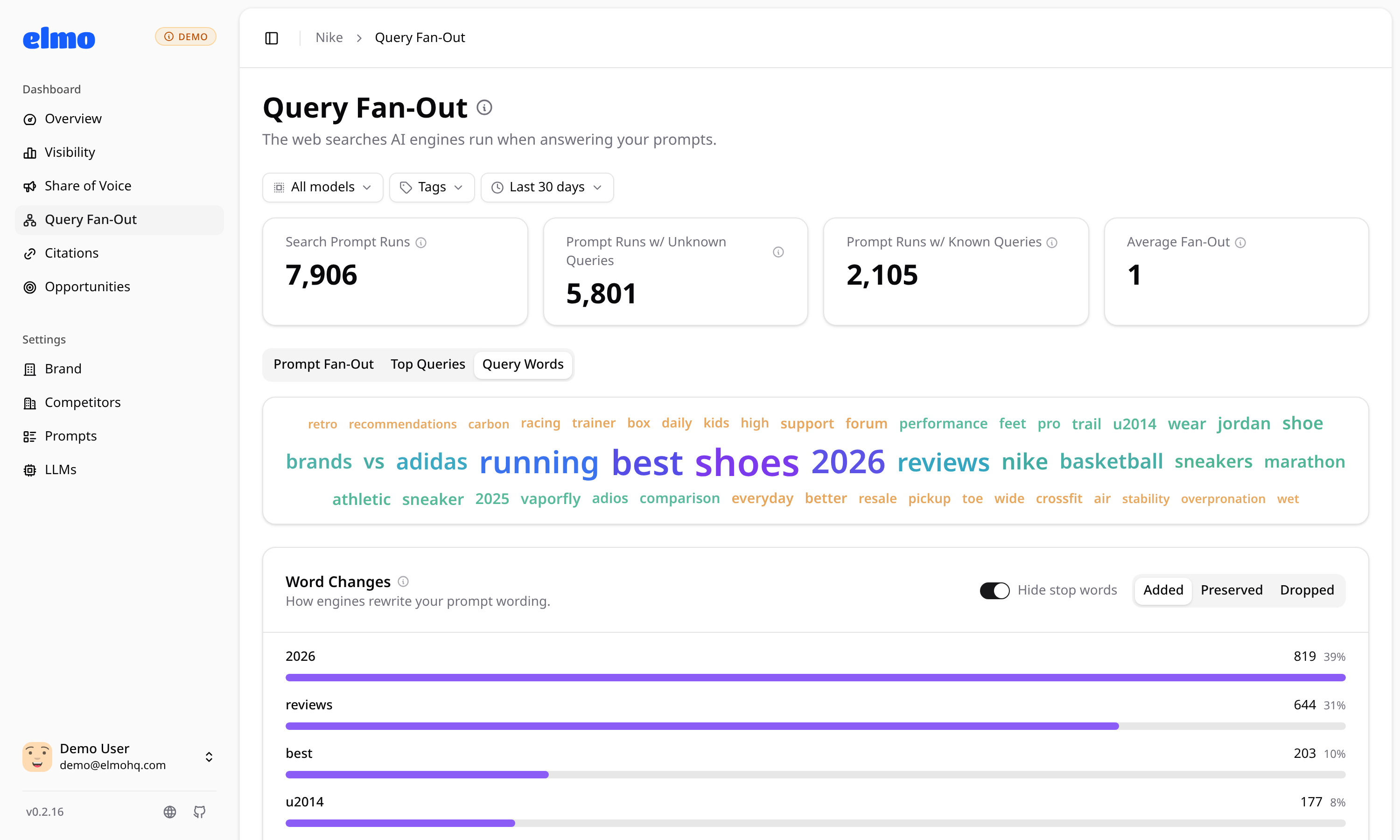The image size is (1400, 840).
Task: Open the Opportunities page
Action: (x=119, y=287)
